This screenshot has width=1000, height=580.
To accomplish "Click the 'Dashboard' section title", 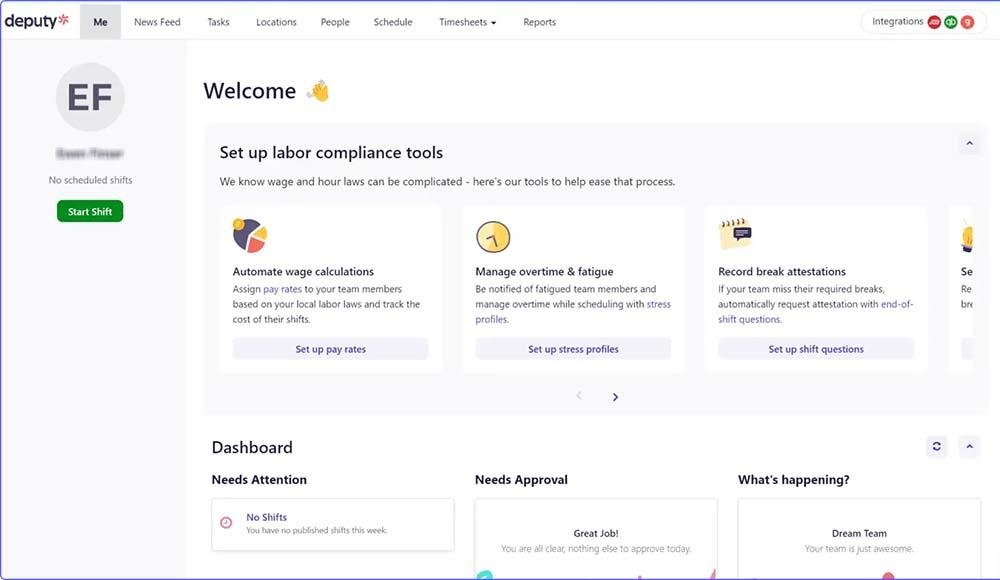I will (x=252, y=447).
